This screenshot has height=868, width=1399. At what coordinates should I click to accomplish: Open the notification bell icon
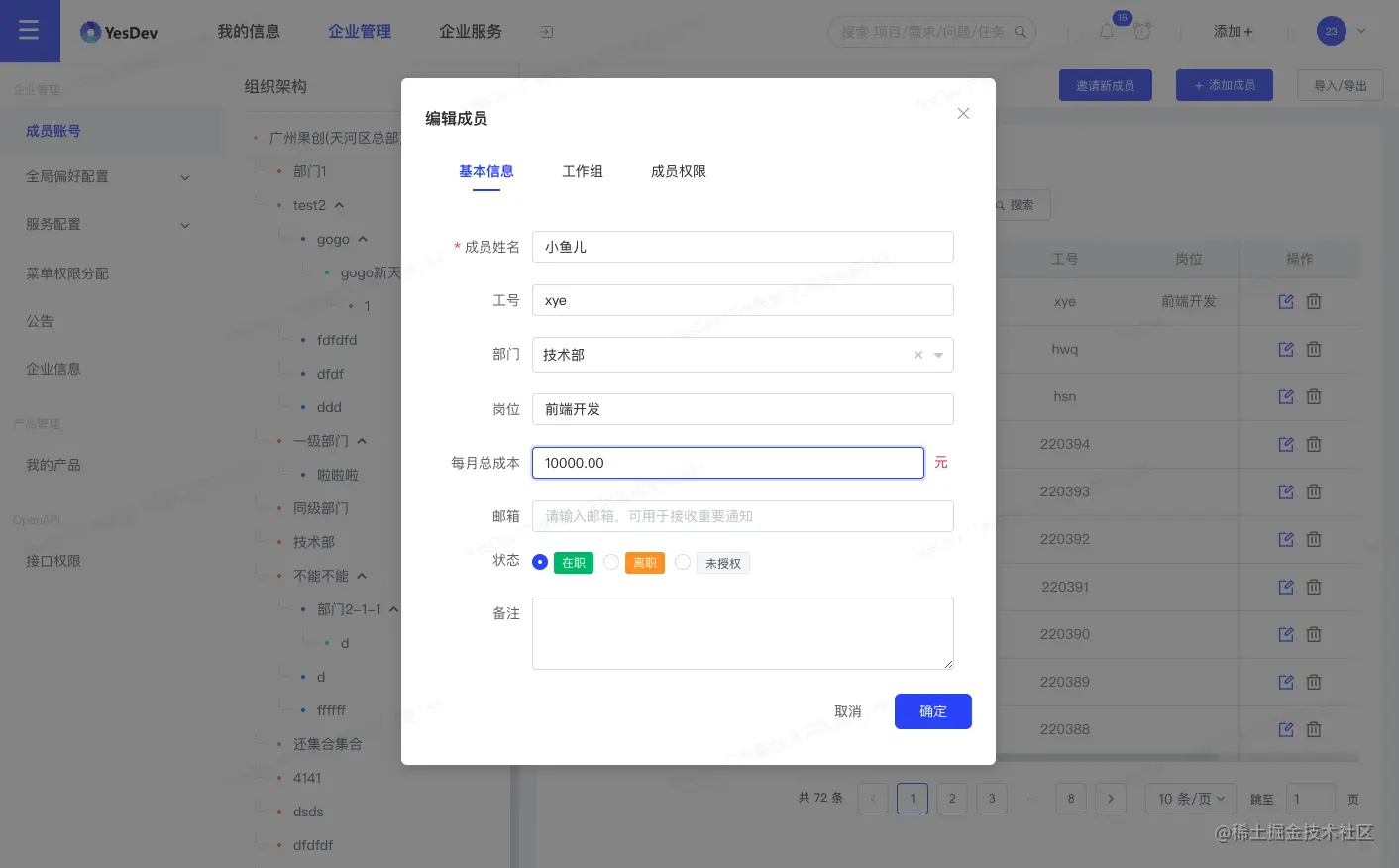[1106, 31]
